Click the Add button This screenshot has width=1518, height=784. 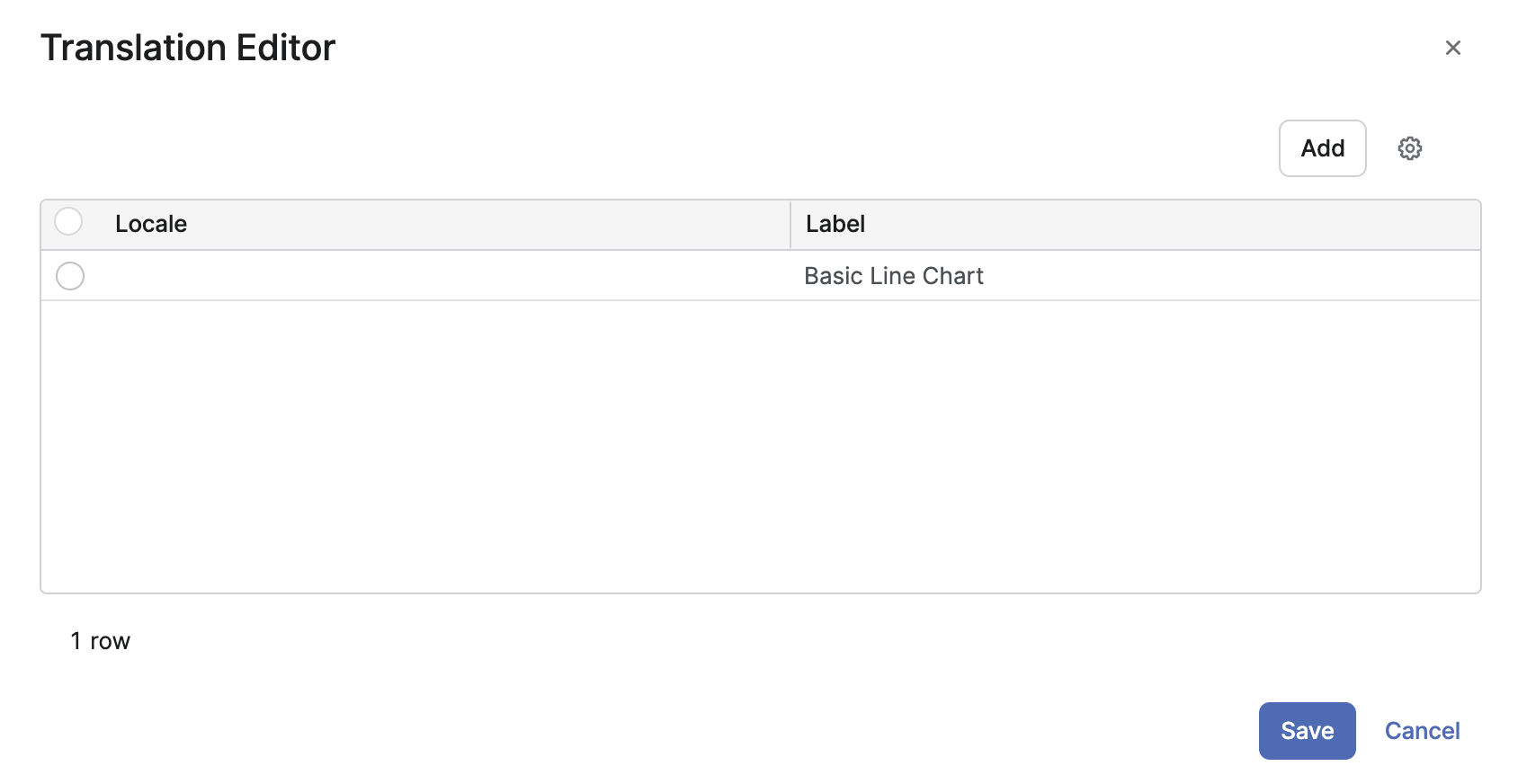pyautogui.click(x=1322, y=148)
